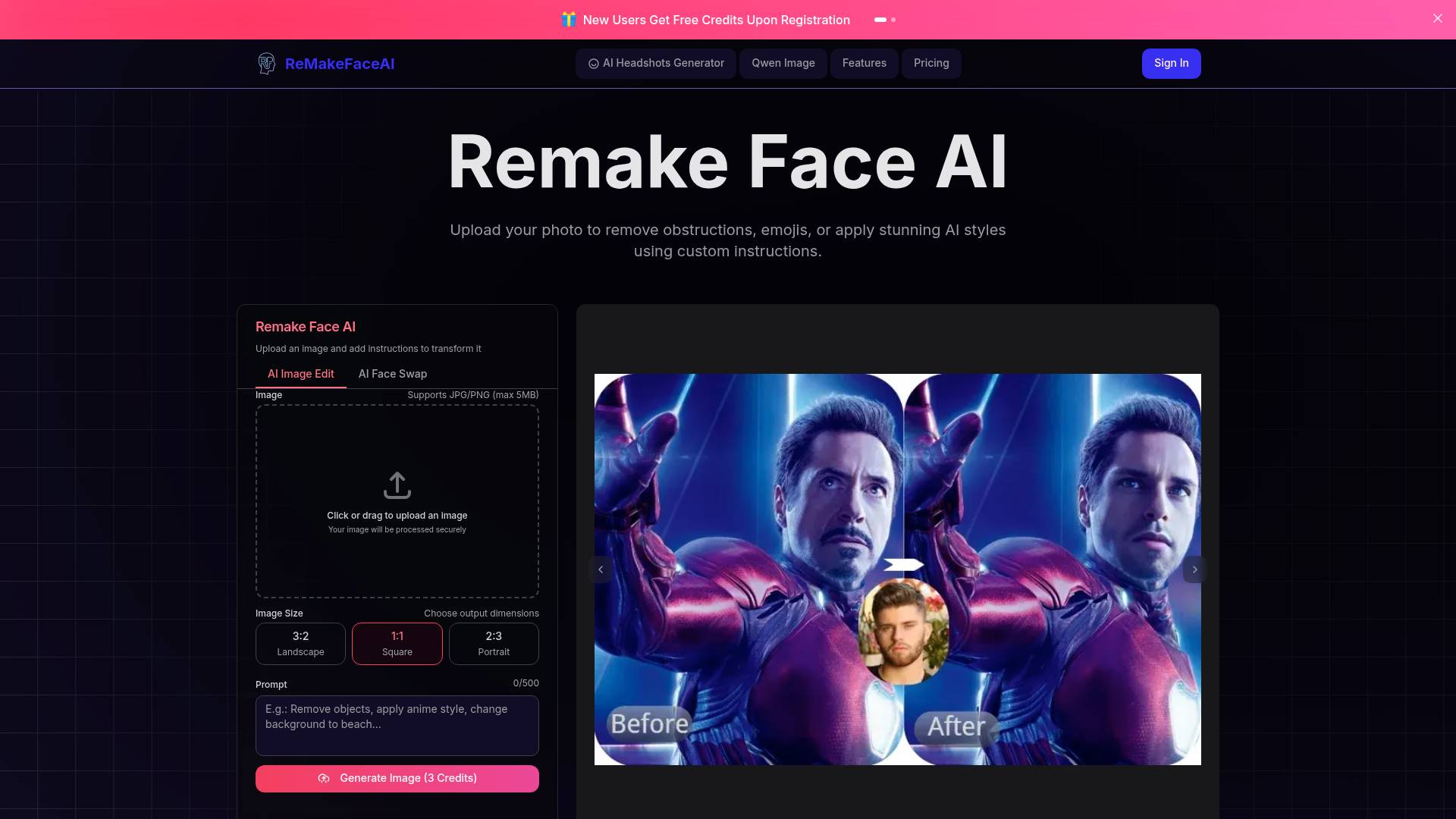Open the Qwen Image nav item
Screen dimensions: 1456x819
click(783, 64)
